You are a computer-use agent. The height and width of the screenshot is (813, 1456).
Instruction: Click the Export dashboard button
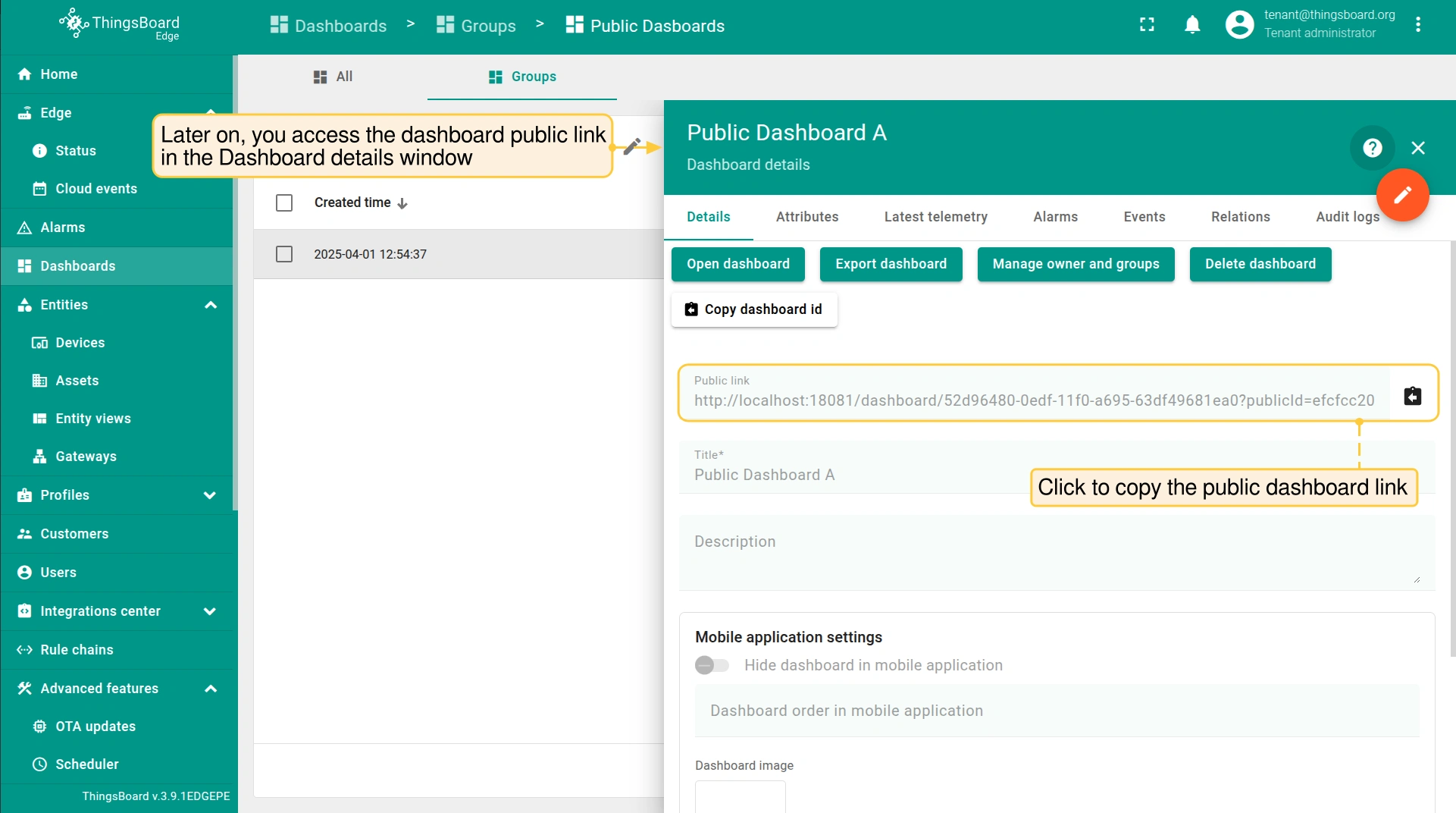[x=891, y=264]
